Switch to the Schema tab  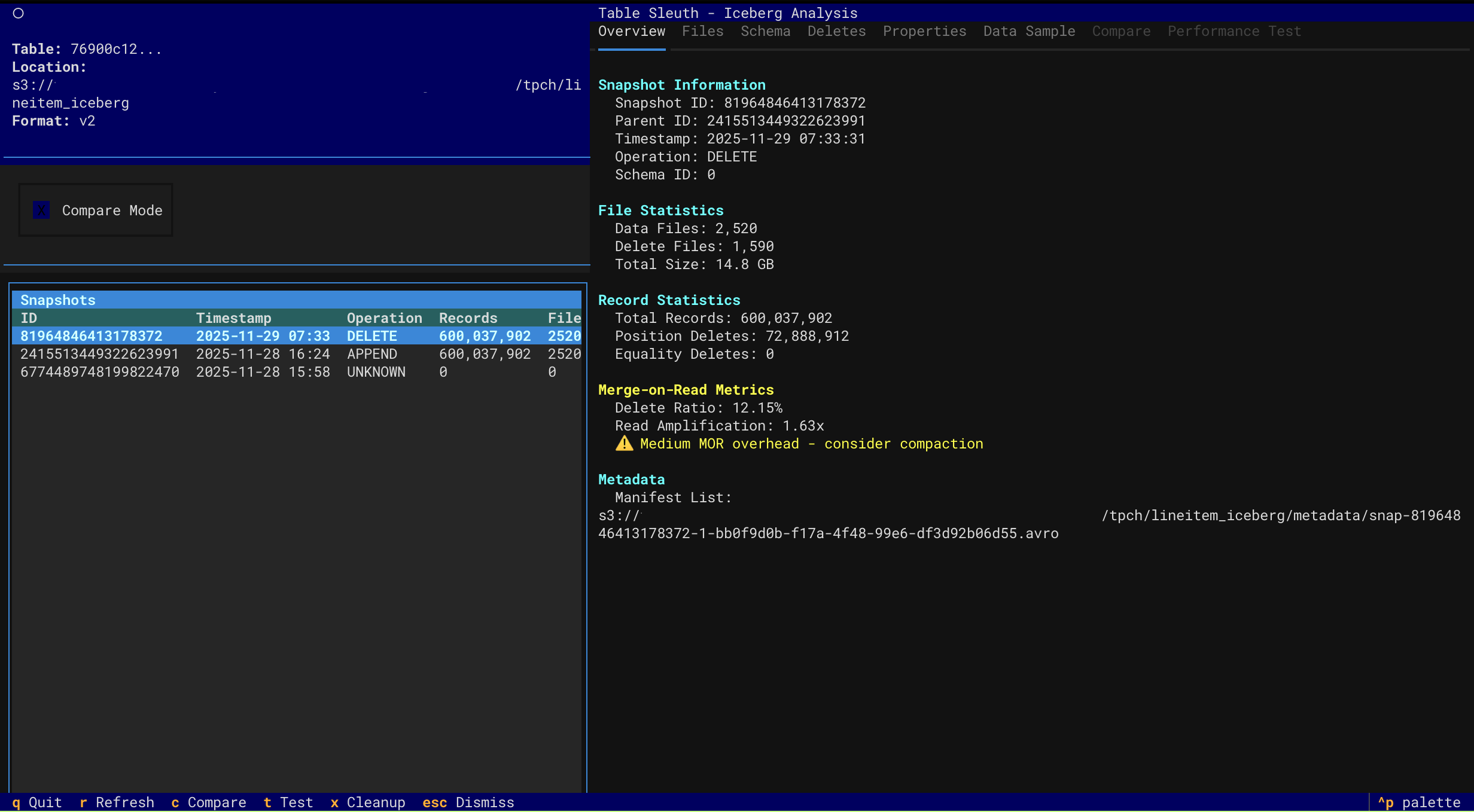point(765,32)
